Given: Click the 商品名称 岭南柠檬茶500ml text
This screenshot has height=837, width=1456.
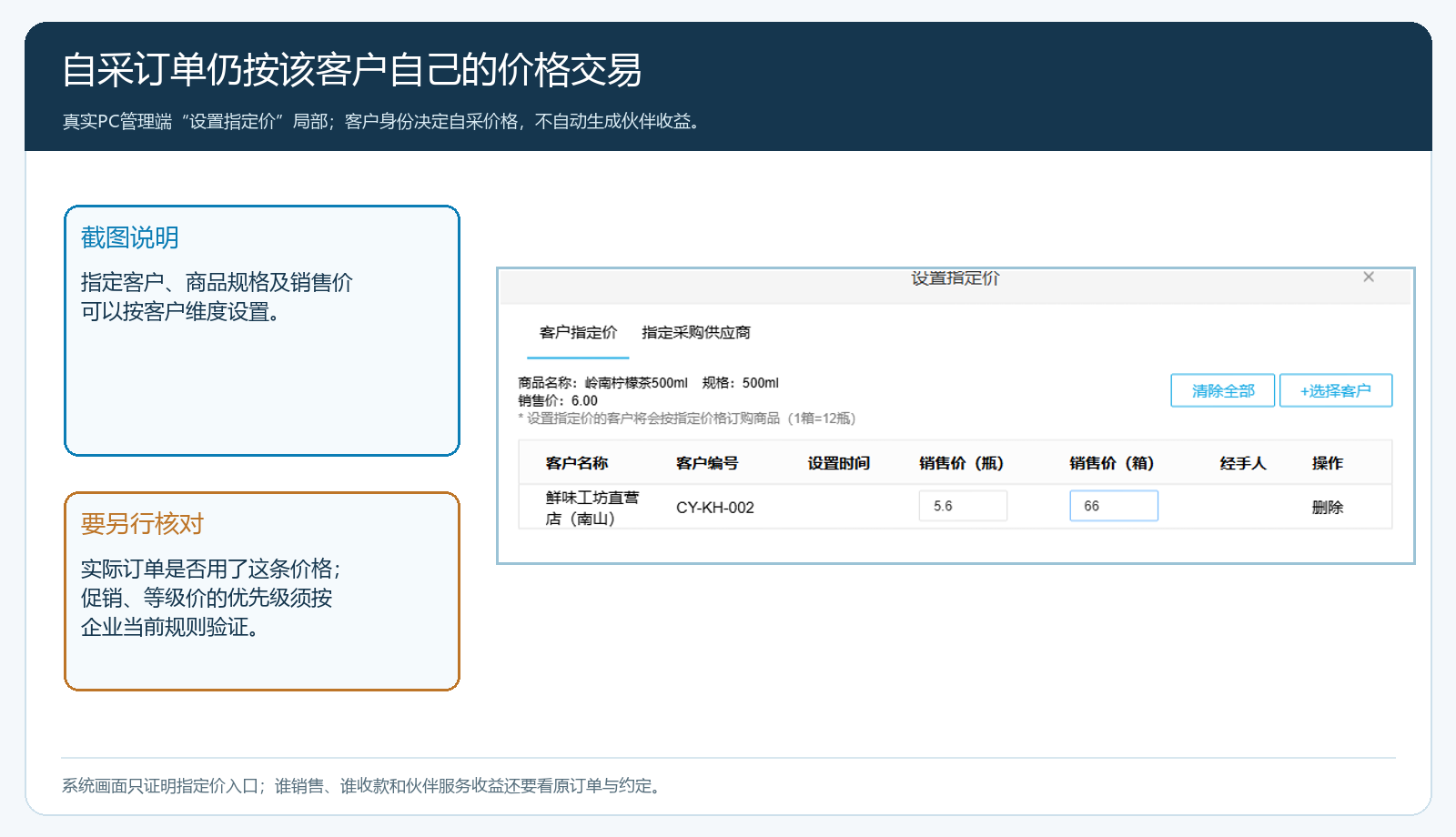Looking at the screenshot, I should pos(602,383).
